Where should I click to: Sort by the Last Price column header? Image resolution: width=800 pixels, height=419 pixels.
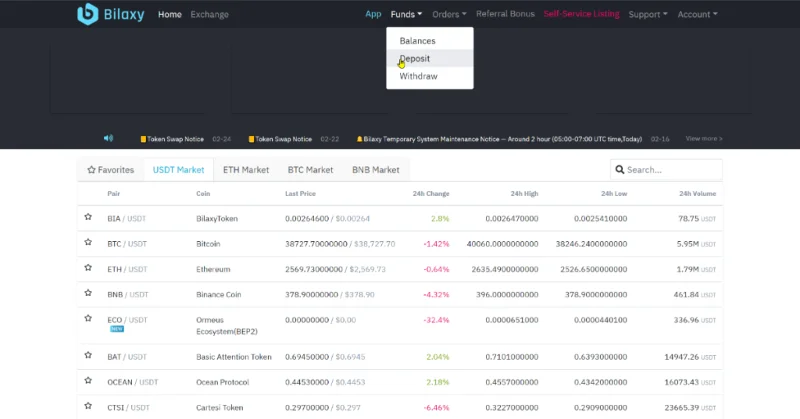pos(300,193)
